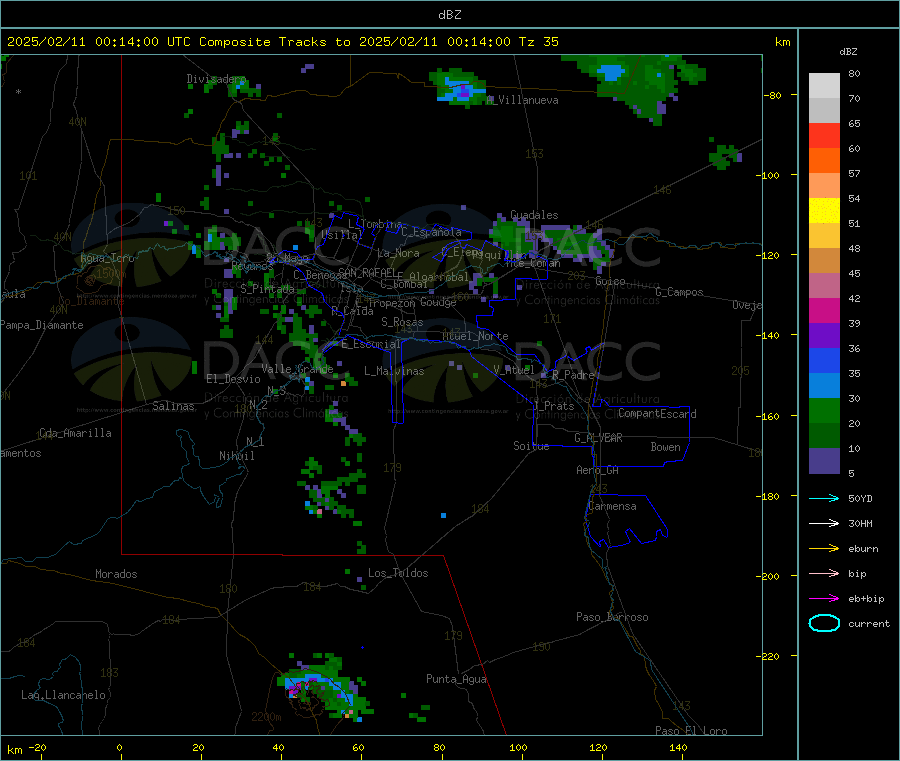Click the Pampa_Diamante label
This screenshot has height=761, width=900.
[42, 325]
